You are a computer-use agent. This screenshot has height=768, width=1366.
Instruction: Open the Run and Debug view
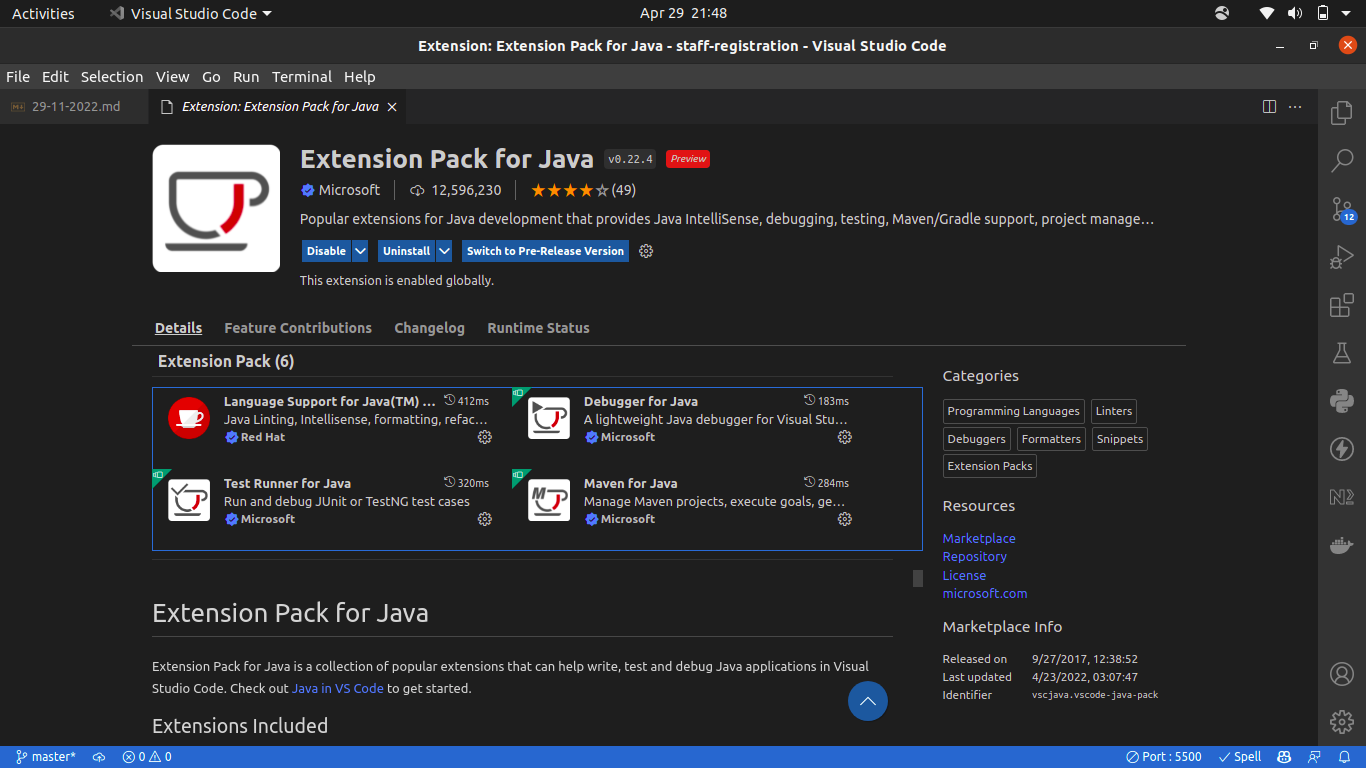1342,257
